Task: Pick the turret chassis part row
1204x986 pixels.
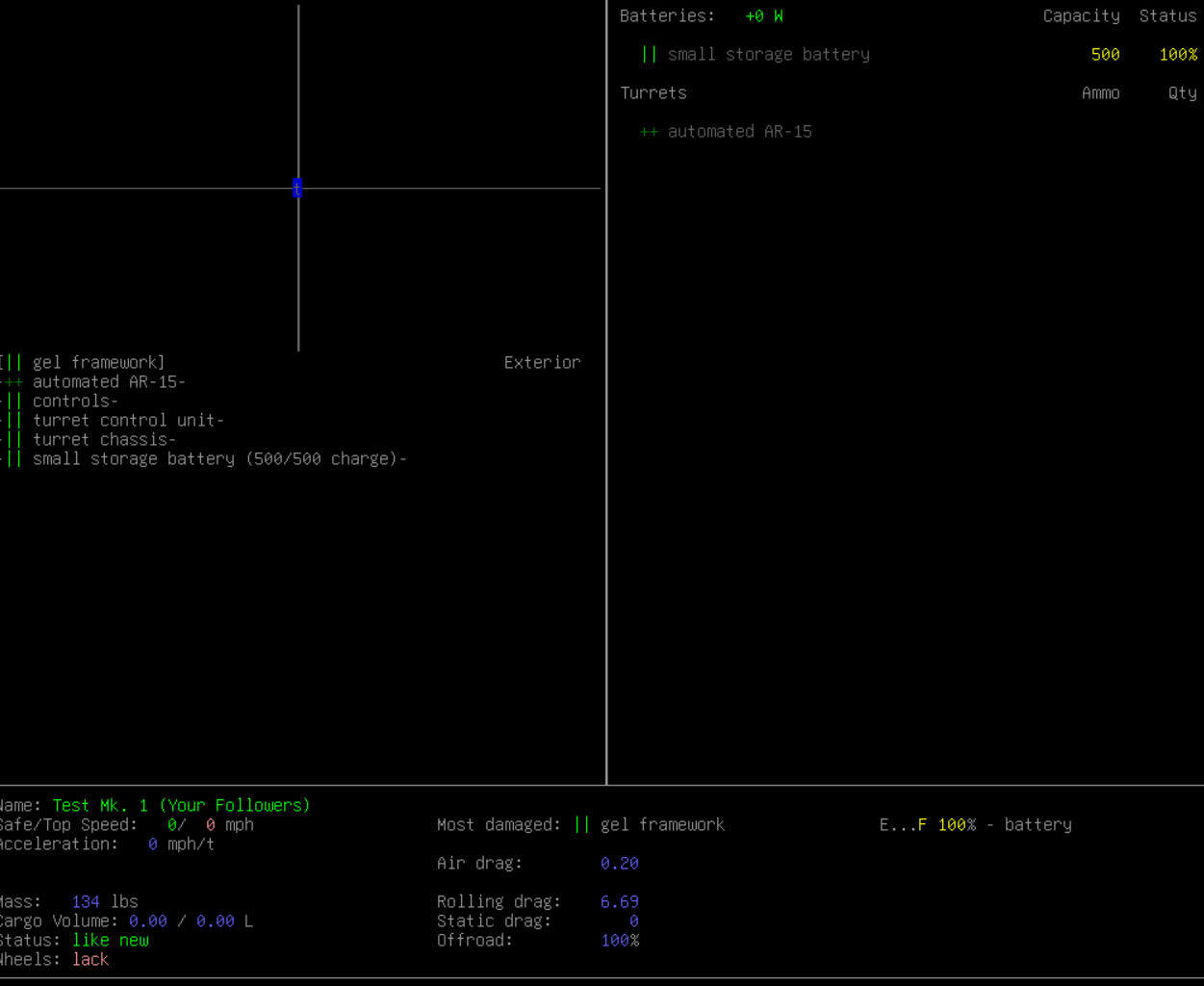Action: [x=88, y=440]
